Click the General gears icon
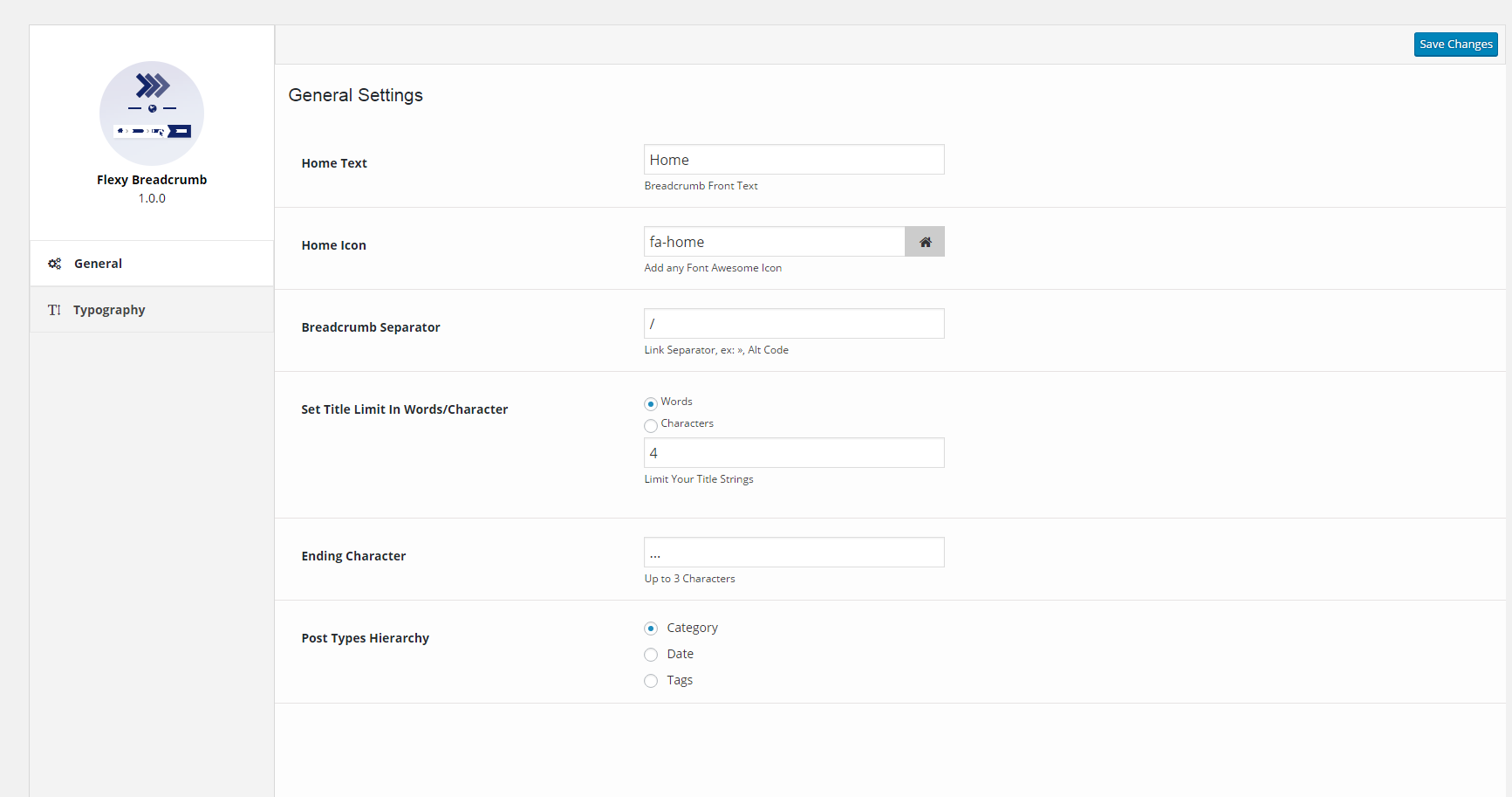This screenshot has width=1512, height=797. tap(54, 264)
